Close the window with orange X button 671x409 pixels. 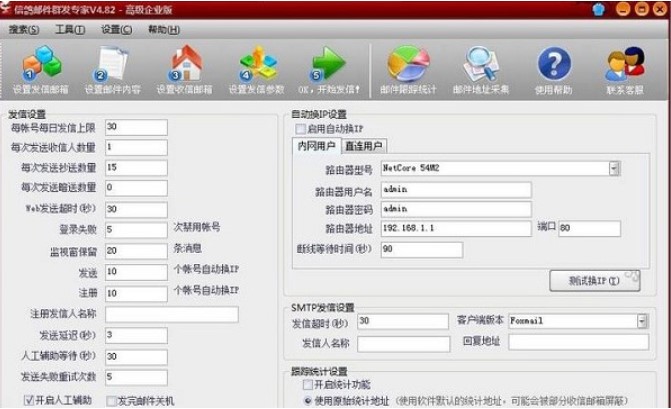[660, 9]
